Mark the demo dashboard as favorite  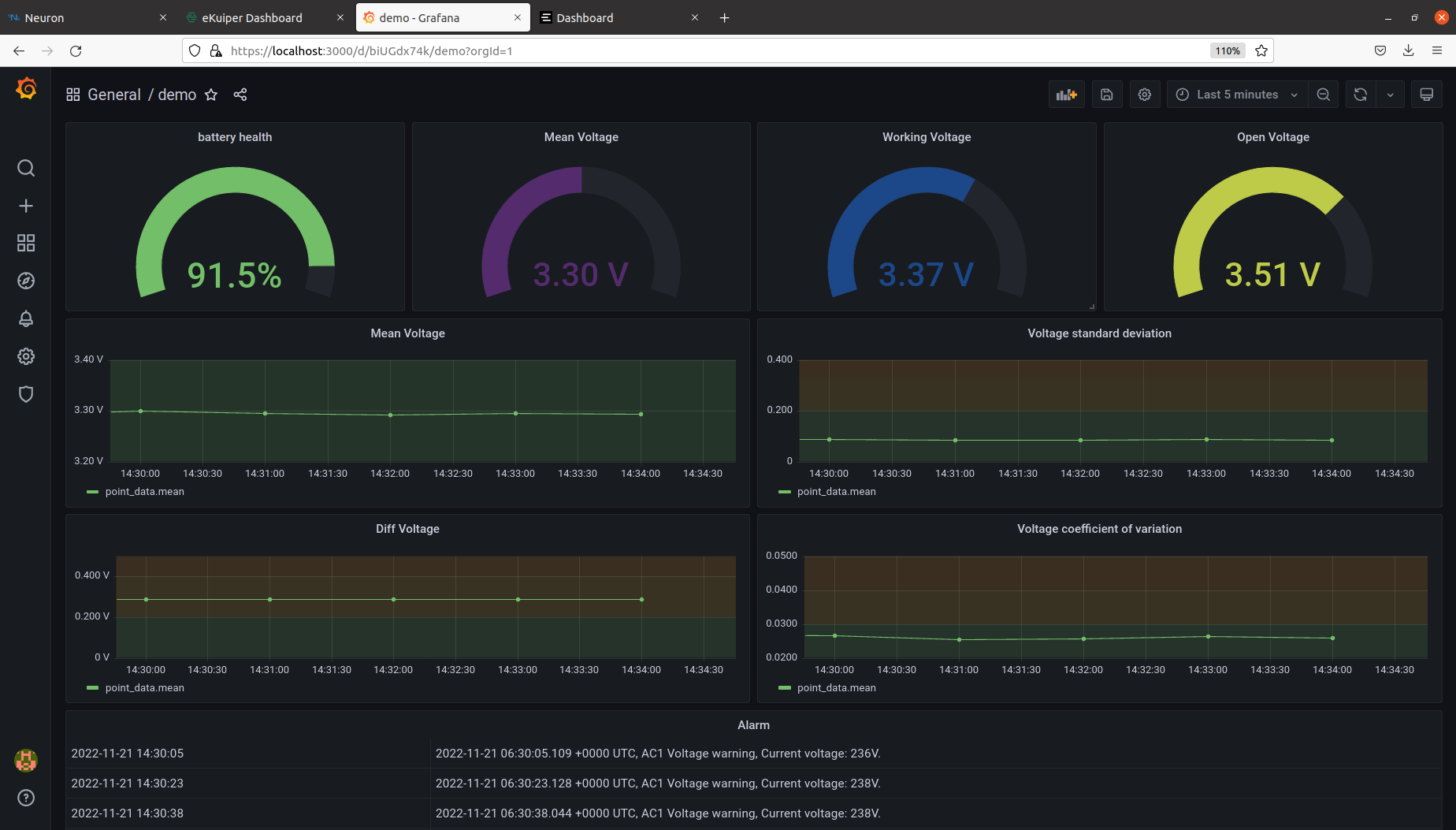pos(211,95)
